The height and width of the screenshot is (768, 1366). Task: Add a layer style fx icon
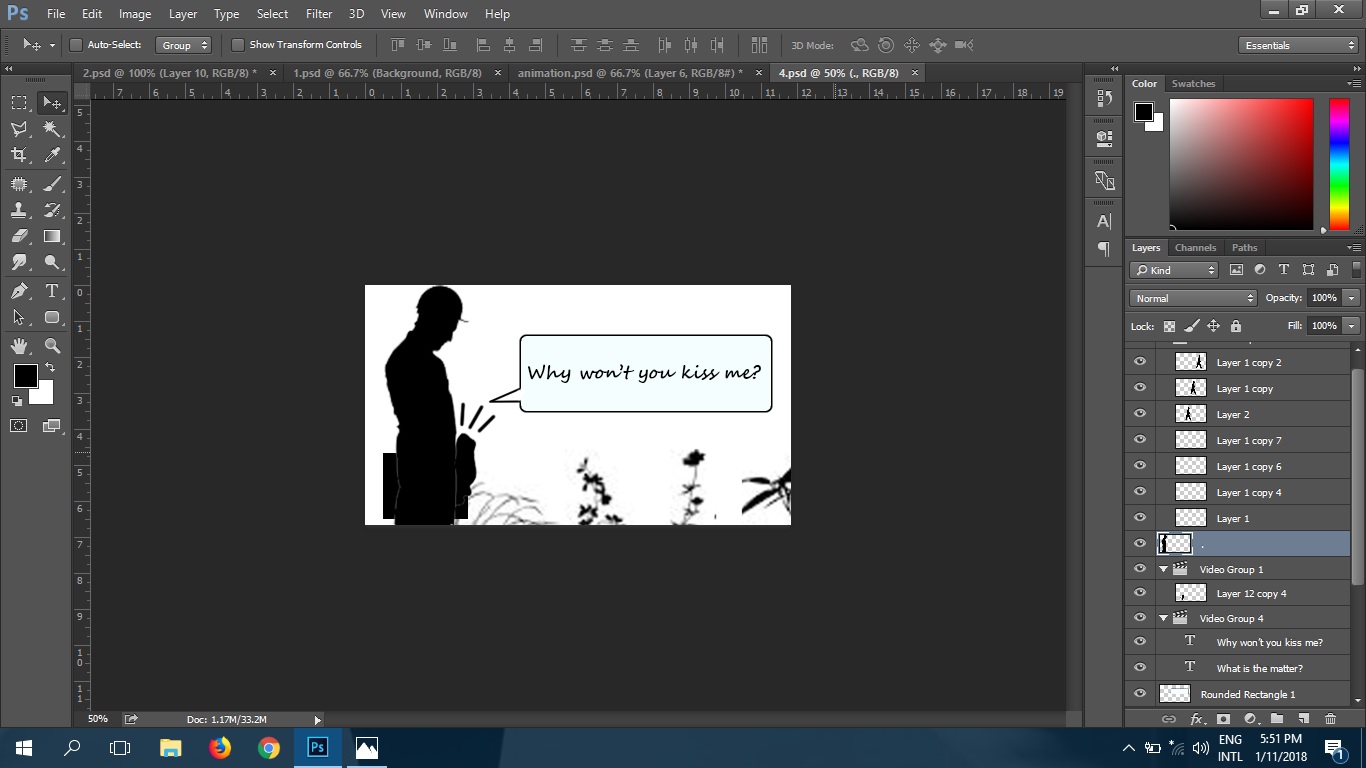coord(1197,719)
